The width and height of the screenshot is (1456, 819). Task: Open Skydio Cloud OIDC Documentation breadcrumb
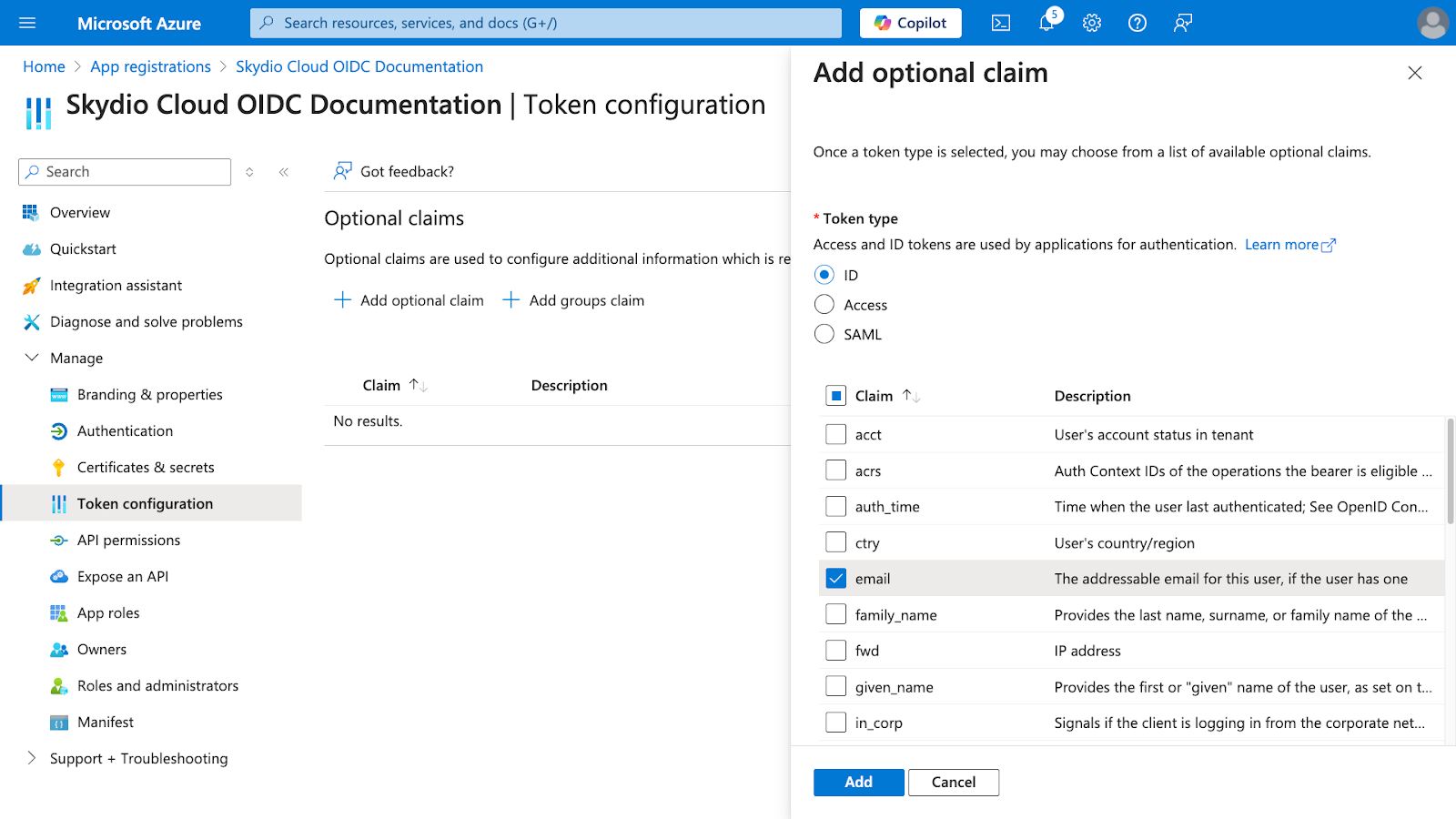point(359,66)
